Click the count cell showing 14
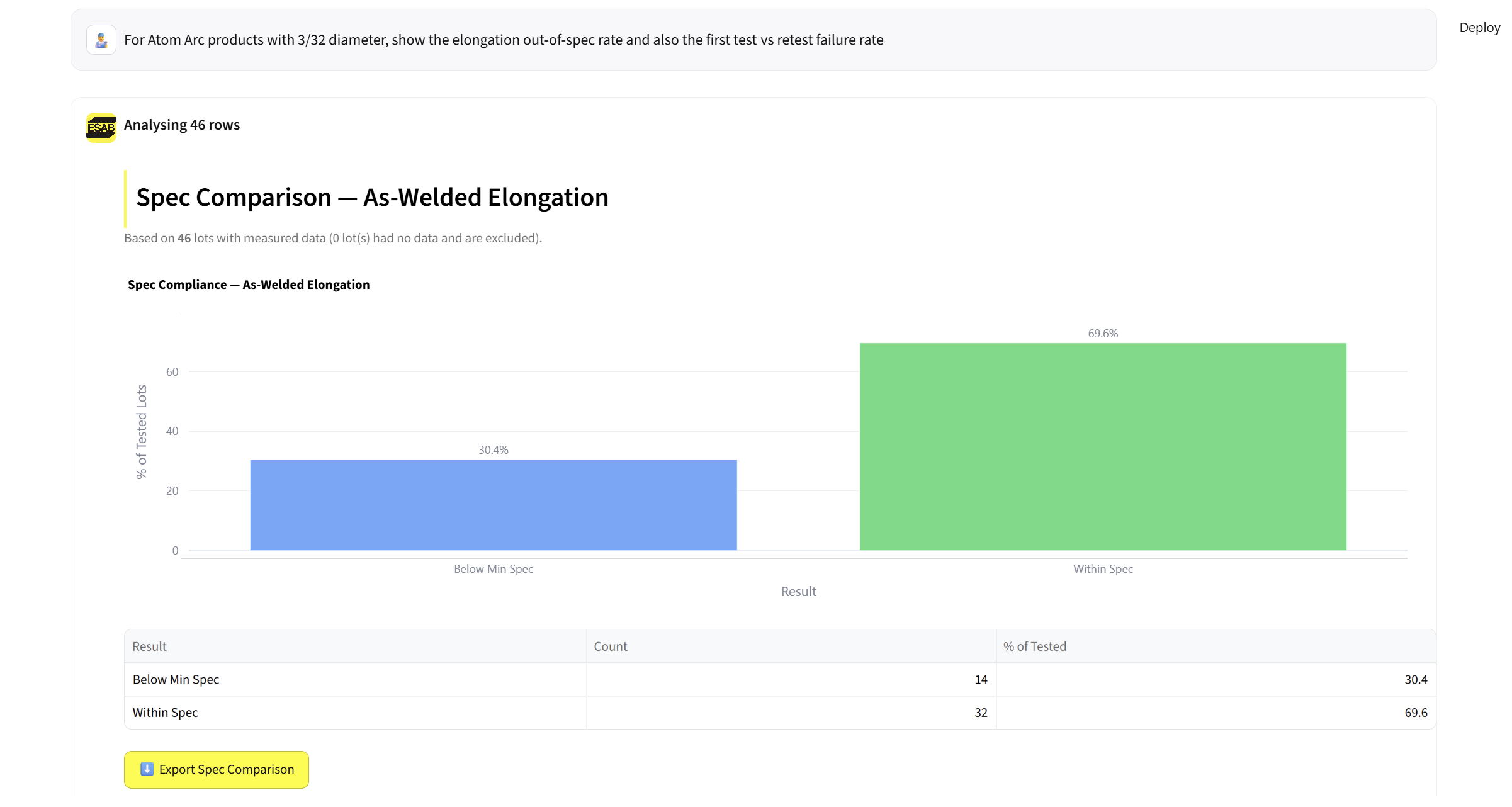The height and width of the screenshot is (807, 1512). pos(791,679)
